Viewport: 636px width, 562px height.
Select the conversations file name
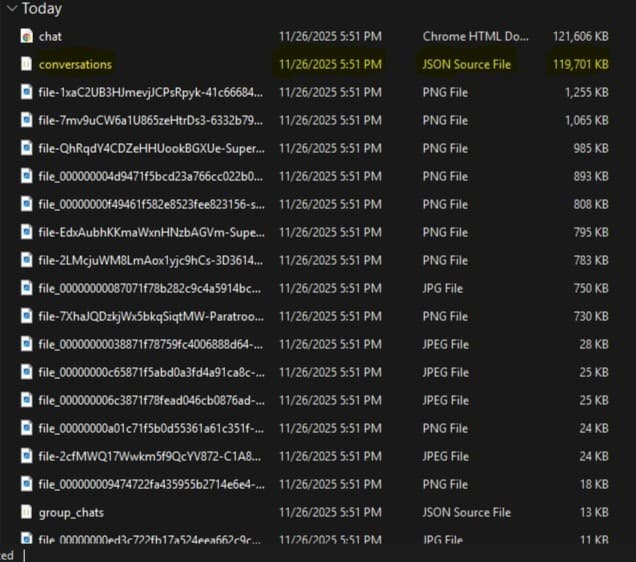[75, 64]
